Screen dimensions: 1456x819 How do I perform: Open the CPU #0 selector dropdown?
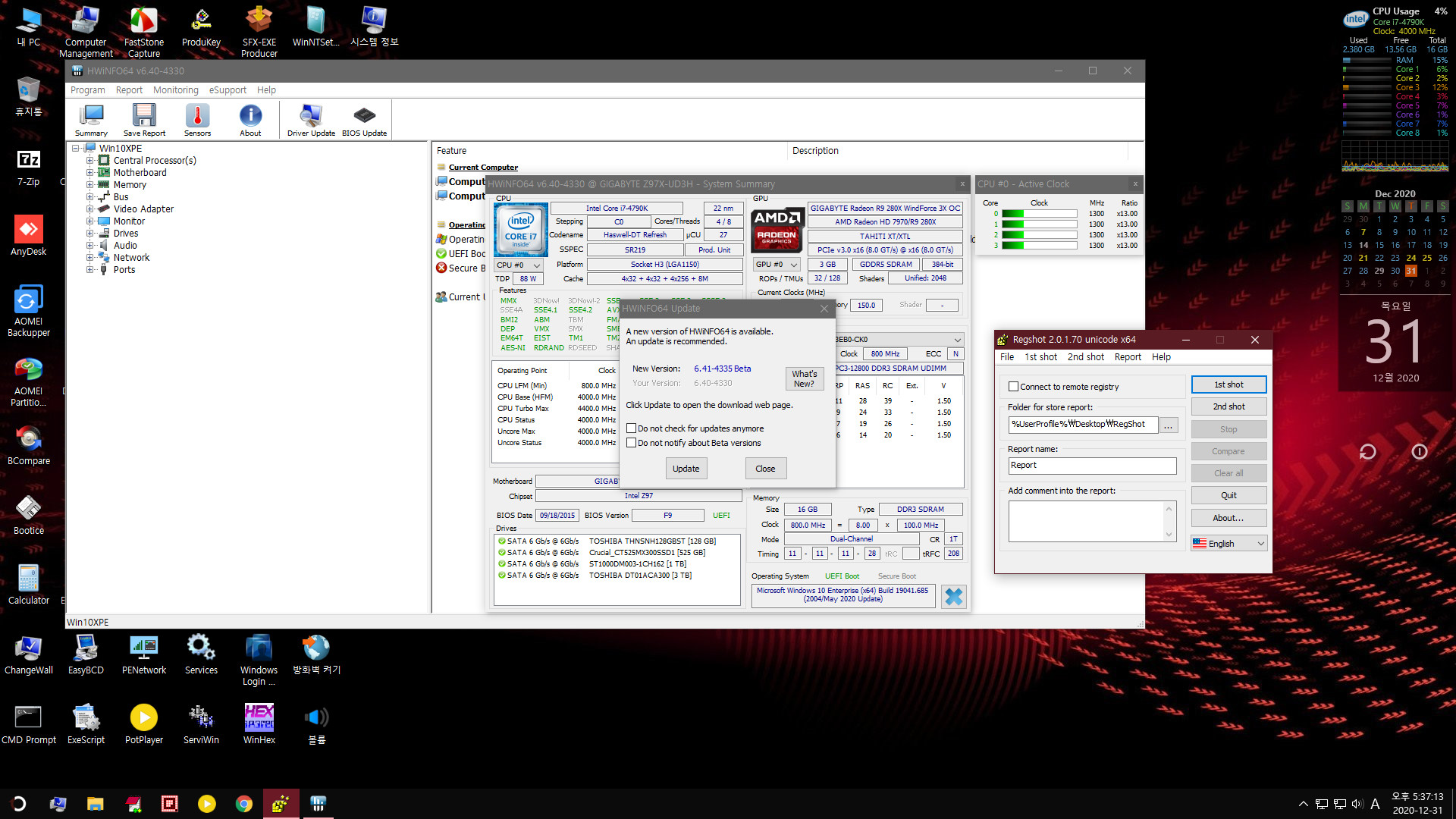[x=519, y=265]
